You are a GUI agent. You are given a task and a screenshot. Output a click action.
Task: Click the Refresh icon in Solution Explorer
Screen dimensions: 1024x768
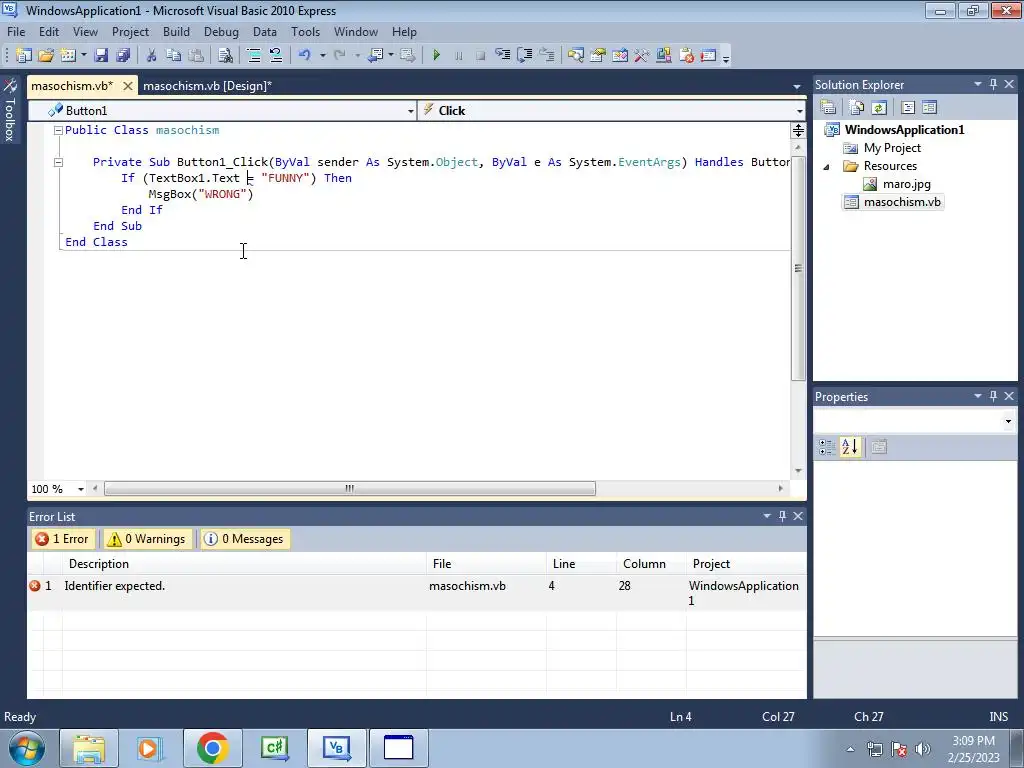(x=879, y=108)
